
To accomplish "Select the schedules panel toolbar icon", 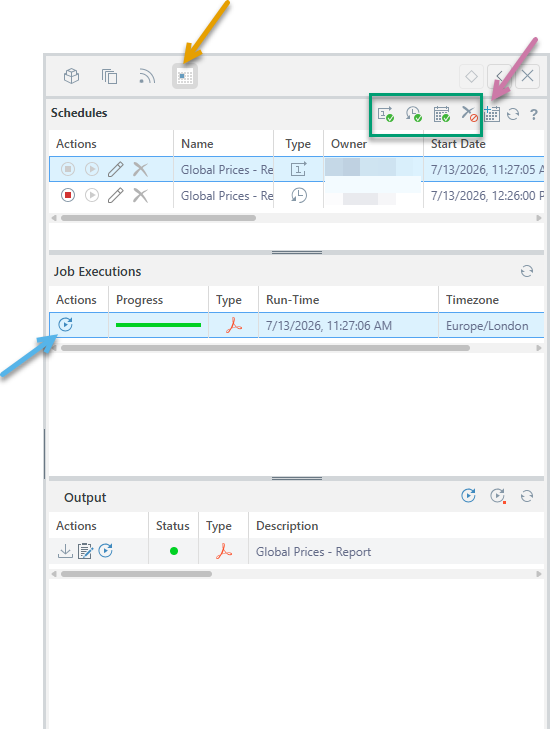I will (x=185, y=76).
